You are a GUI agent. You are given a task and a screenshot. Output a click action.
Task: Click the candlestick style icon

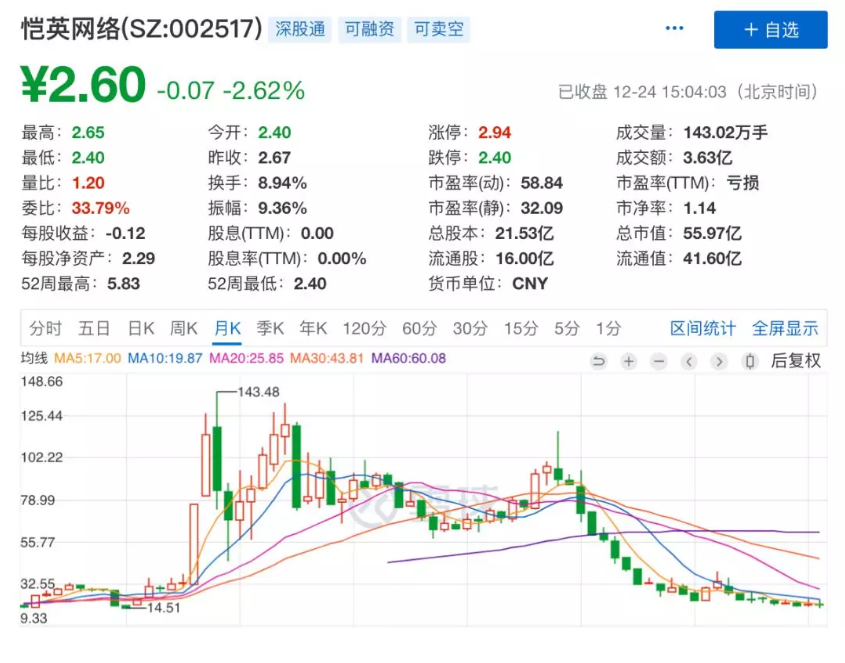click(x=750, y=361)
